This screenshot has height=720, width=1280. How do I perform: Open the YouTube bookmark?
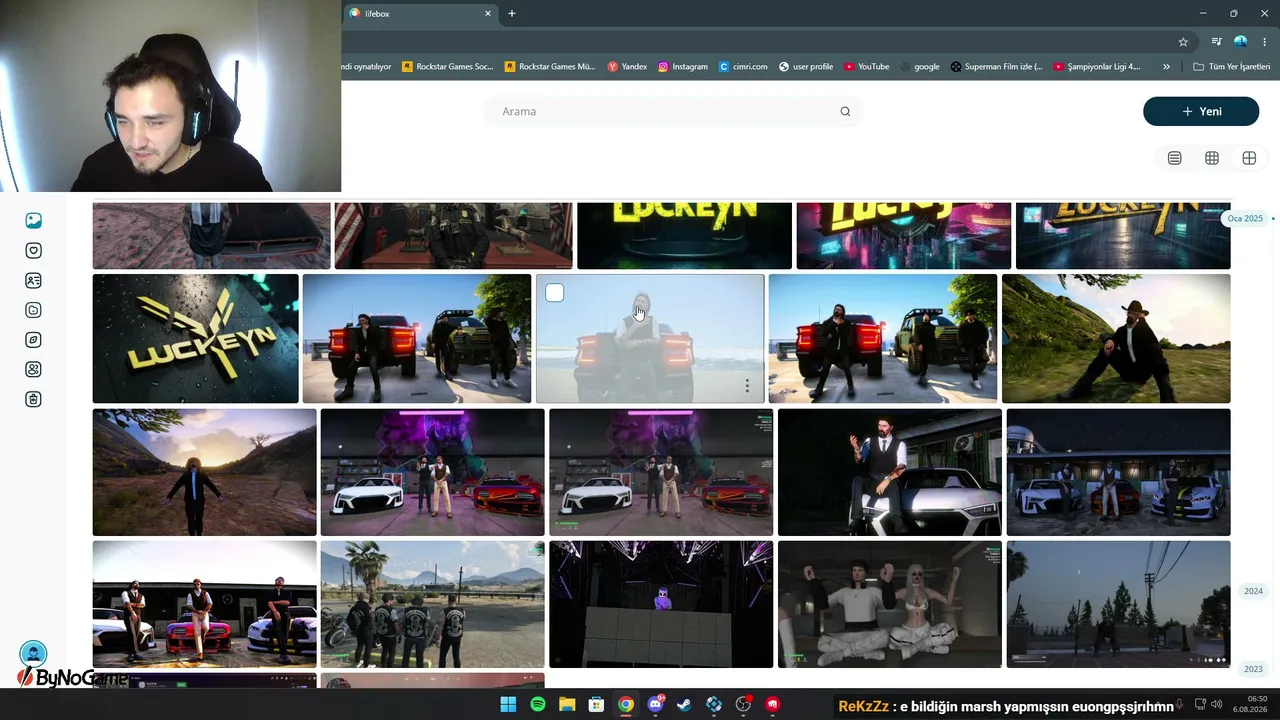(866, 67)
